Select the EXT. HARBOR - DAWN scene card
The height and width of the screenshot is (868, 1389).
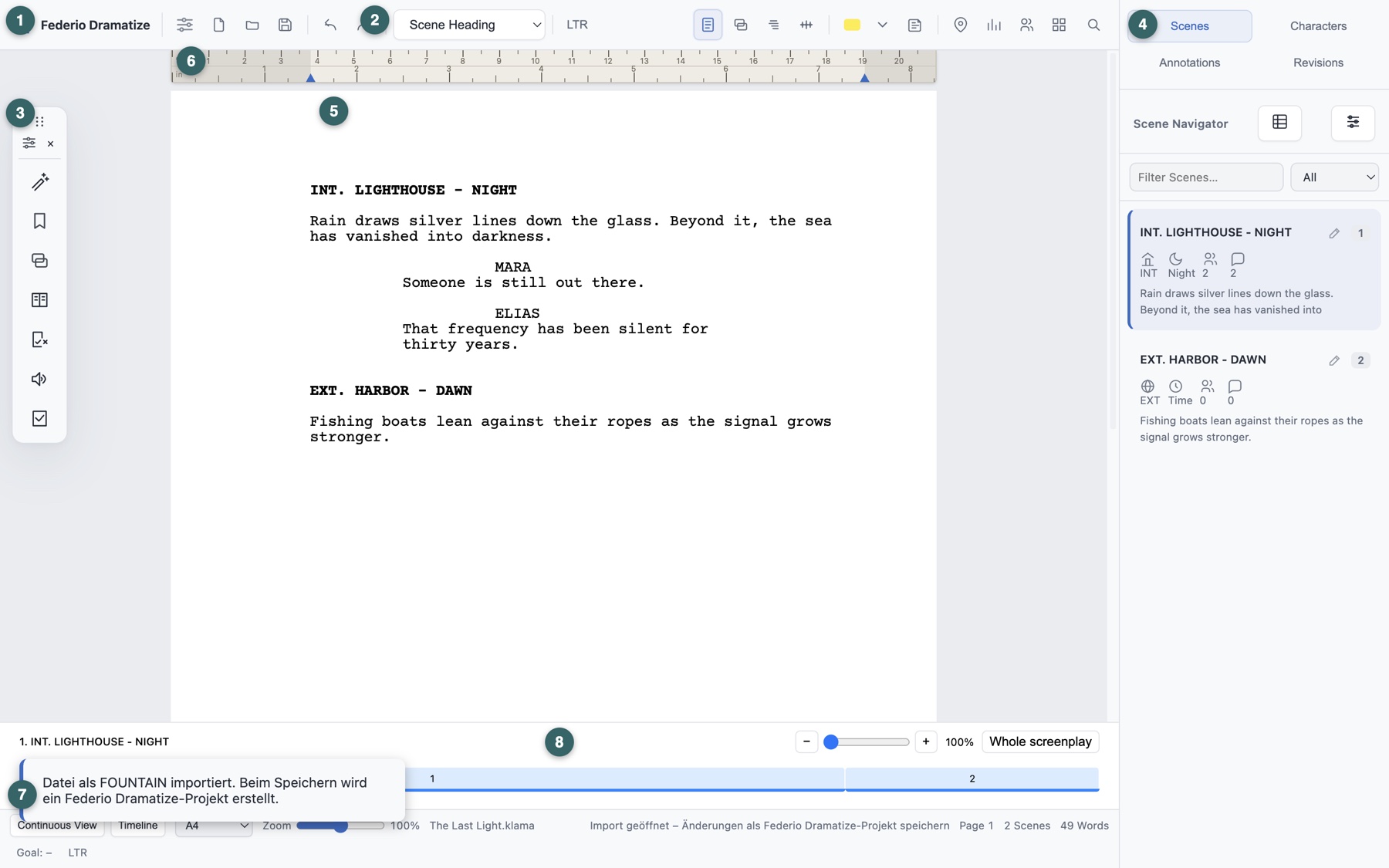coord(1255,397)
